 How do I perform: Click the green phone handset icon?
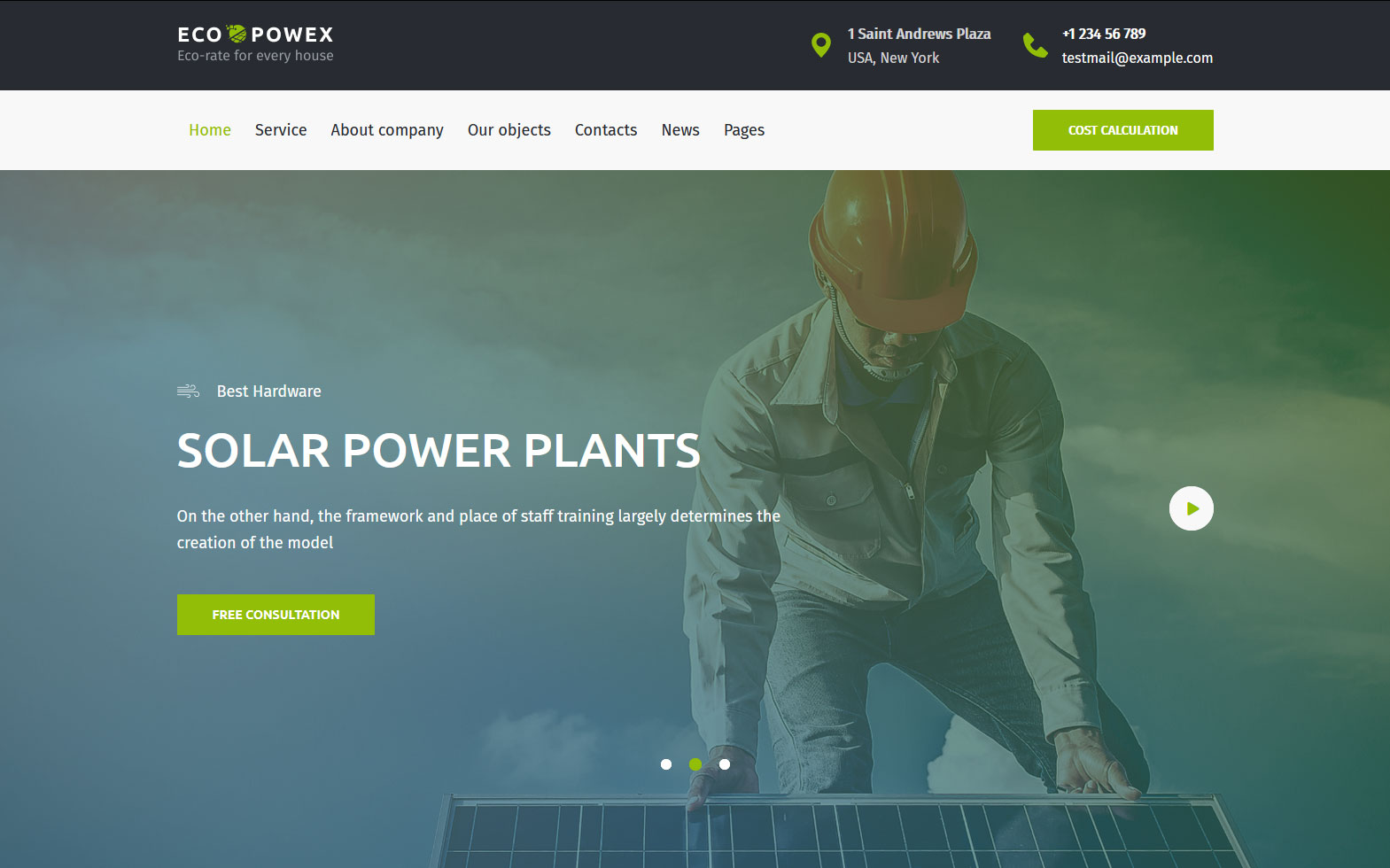coord(1035,45)
